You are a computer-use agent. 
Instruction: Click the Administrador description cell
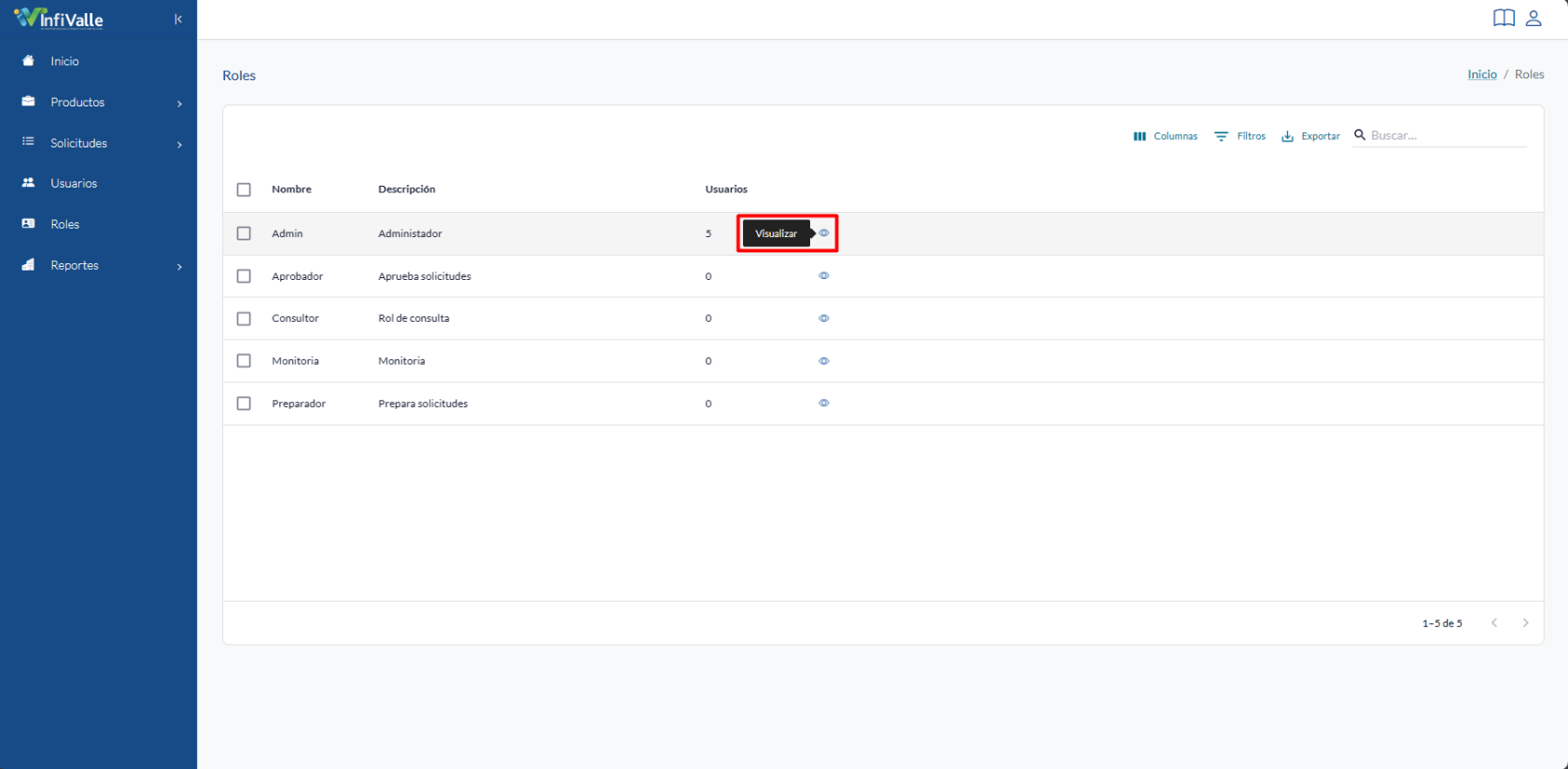[x=410, y=233]
